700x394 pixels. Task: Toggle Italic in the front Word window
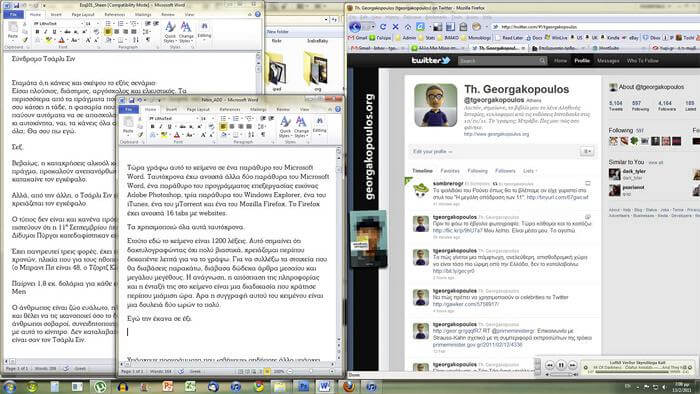[161, 127]
